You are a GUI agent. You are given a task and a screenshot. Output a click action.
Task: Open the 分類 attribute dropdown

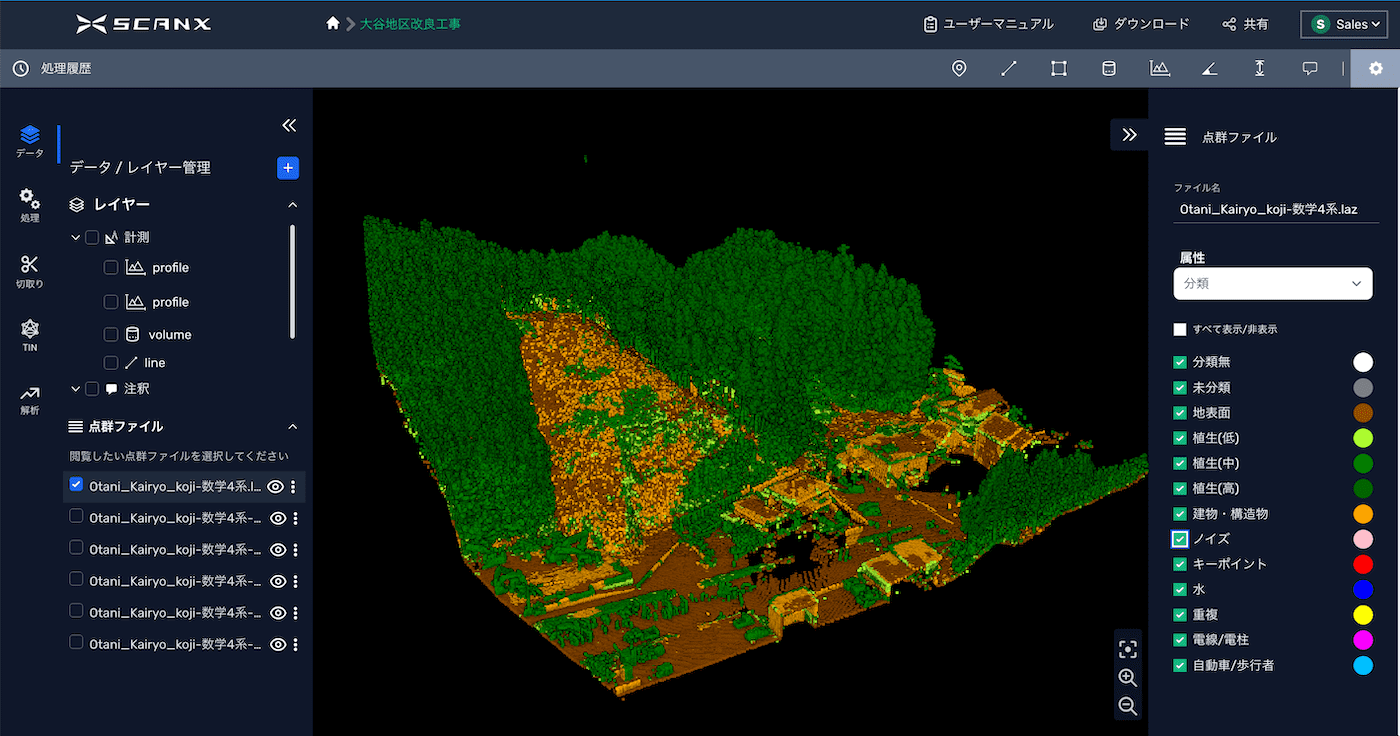click(x=1272, y=283)
